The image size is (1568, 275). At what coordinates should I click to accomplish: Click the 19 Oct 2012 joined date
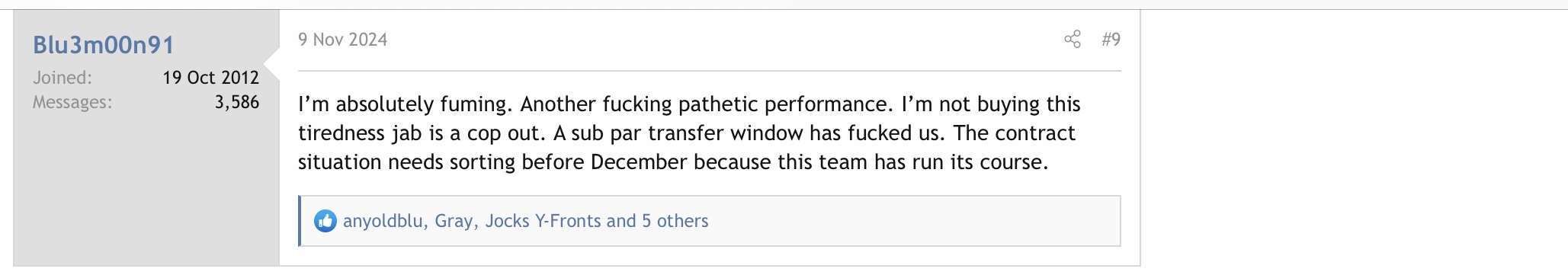(211, 78)
